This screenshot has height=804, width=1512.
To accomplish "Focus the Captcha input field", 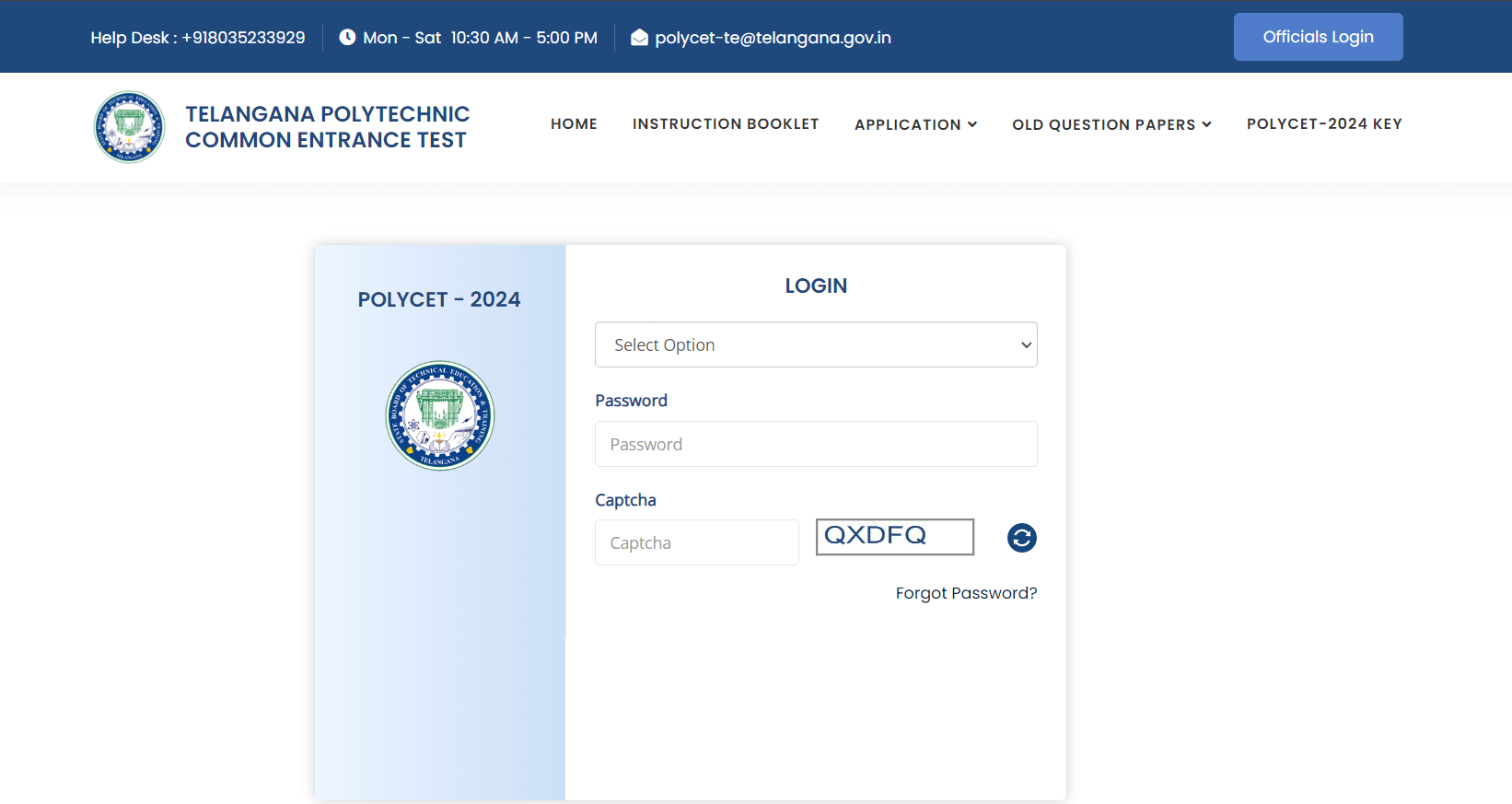I will coord(696,542).
